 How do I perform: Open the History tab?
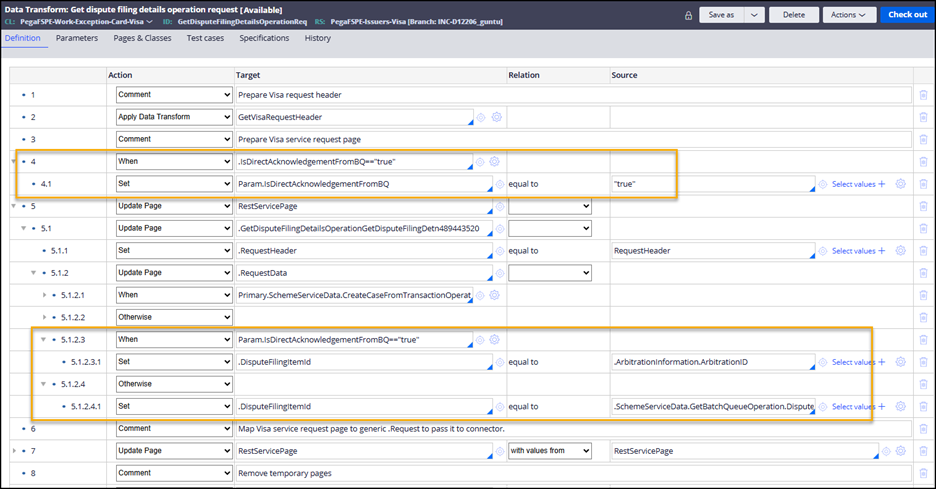pyautogui.click(x=318, y=38)
